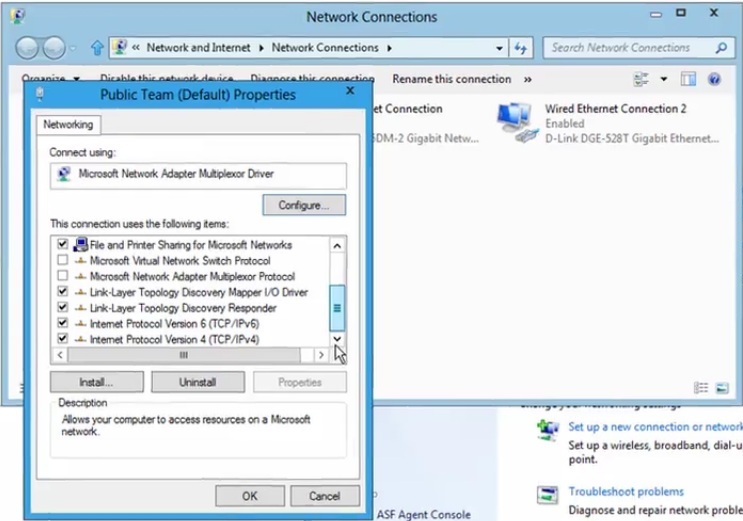Viewport: 743px width, 521px height.
Task: Click Network Connections breadcrumb
Action: (325, 47)
